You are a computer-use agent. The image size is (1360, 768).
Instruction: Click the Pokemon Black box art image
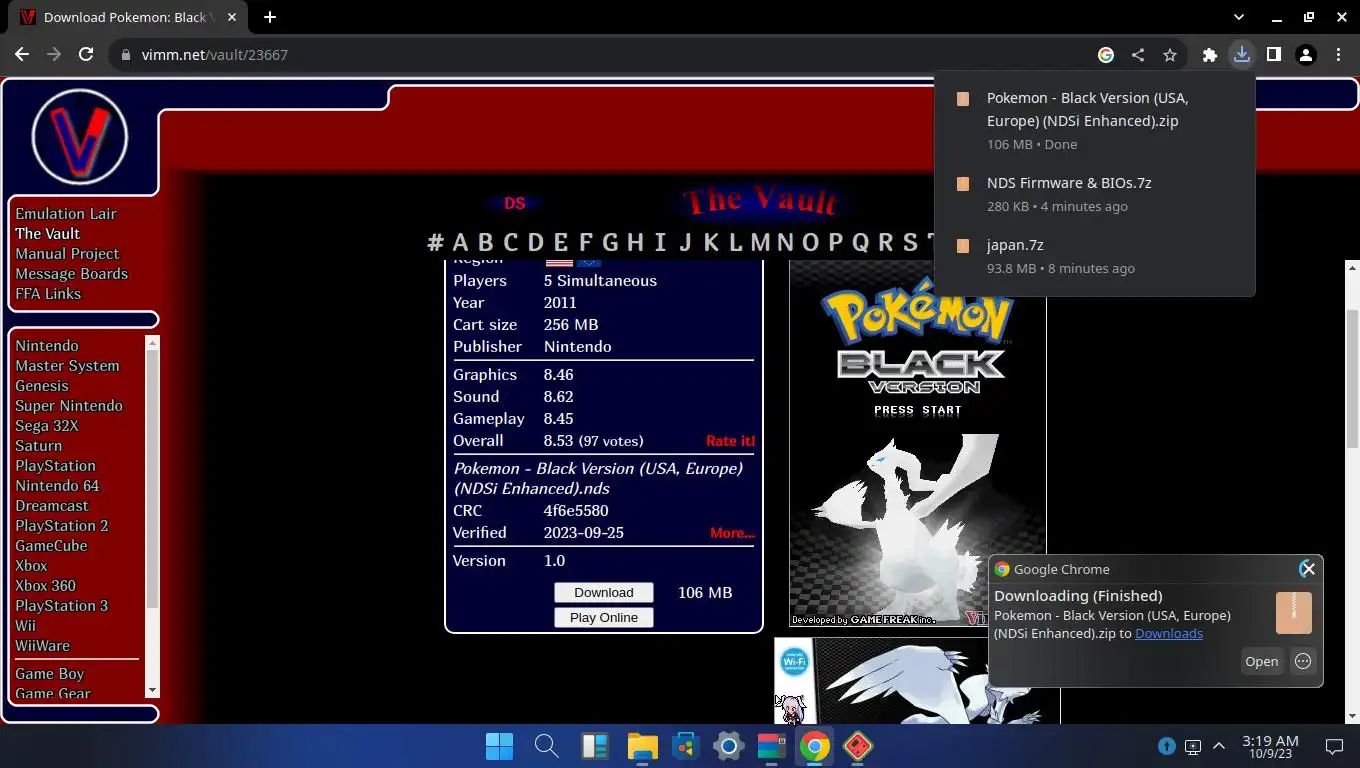[x=917, y=681]
